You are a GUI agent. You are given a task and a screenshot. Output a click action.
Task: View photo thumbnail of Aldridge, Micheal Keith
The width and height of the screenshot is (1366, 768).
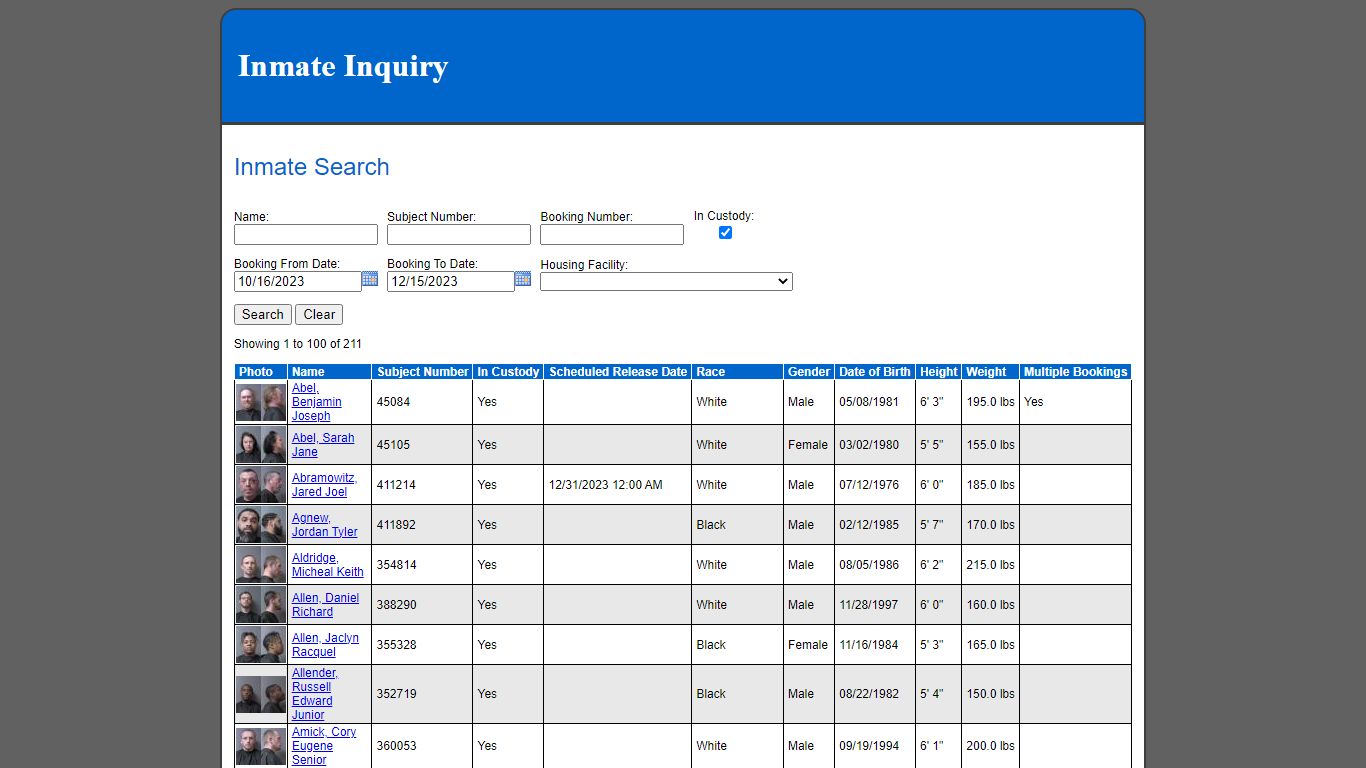tap(261, 565)
